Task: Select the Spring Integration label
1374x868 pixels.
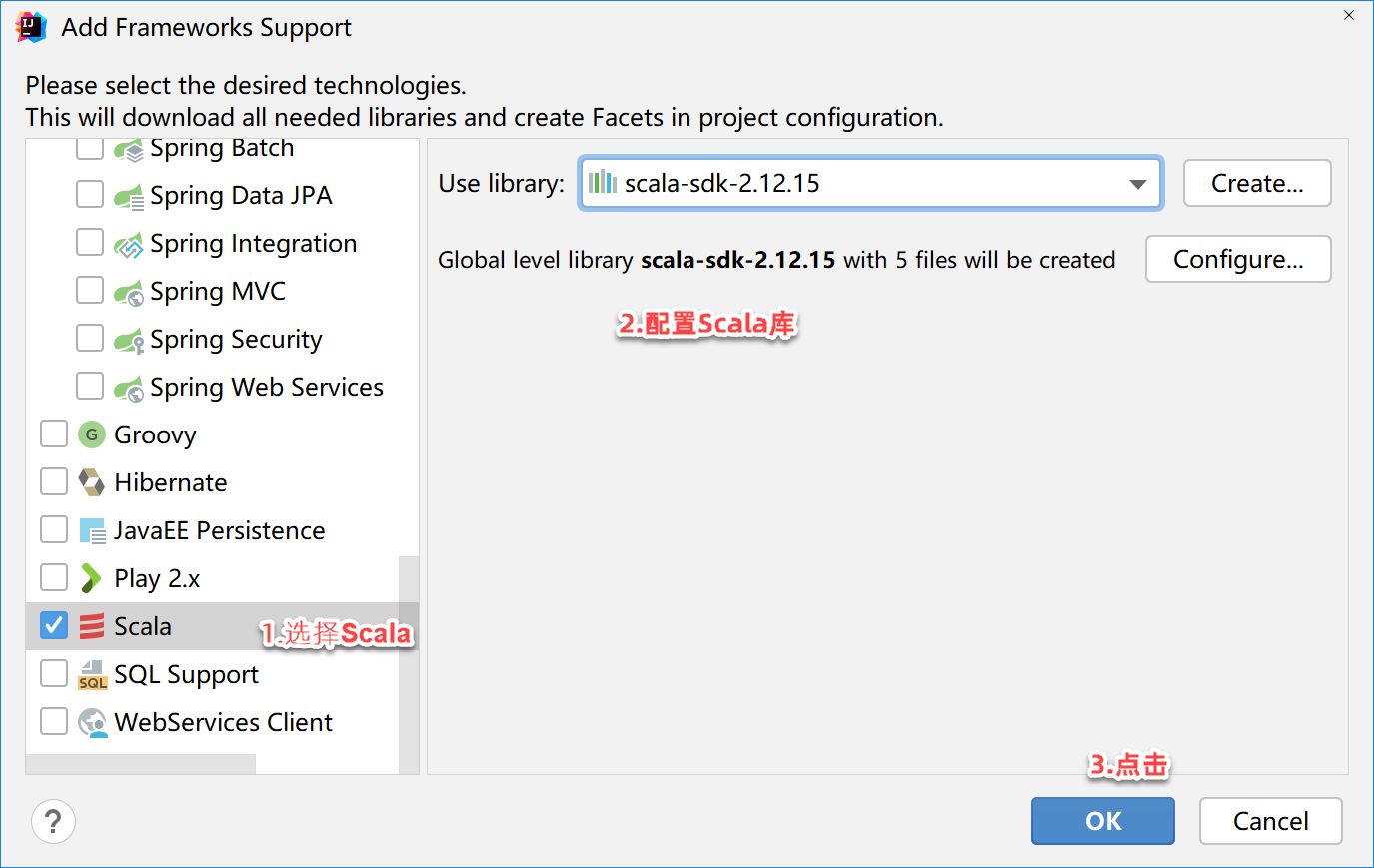Action: [x=254, y=244]
